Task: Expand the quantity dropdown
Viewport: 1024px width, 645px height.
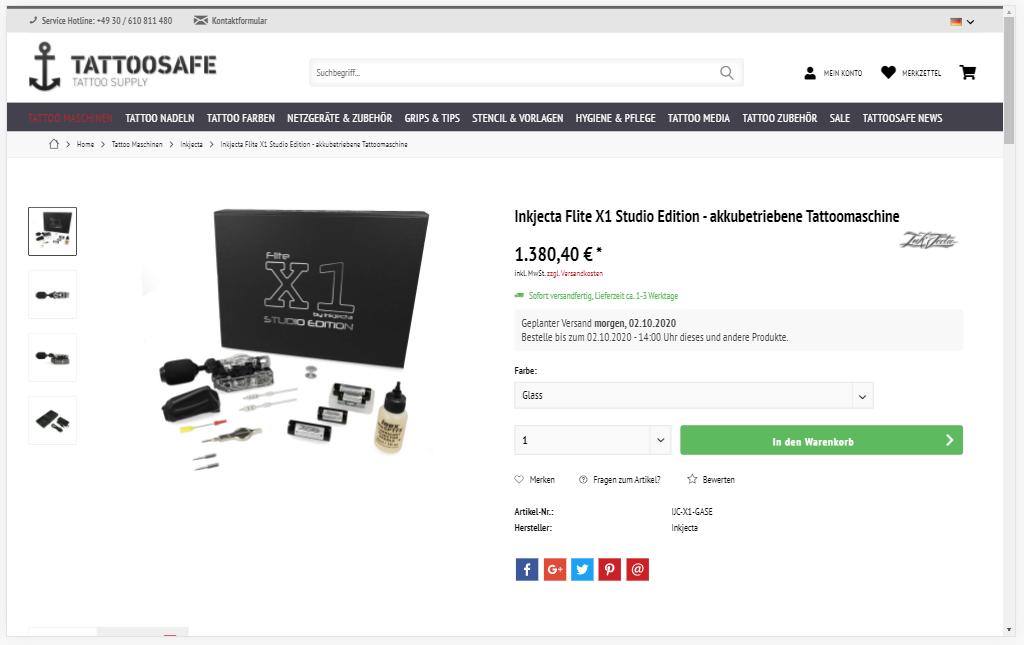Action: [x=593, y=440]
